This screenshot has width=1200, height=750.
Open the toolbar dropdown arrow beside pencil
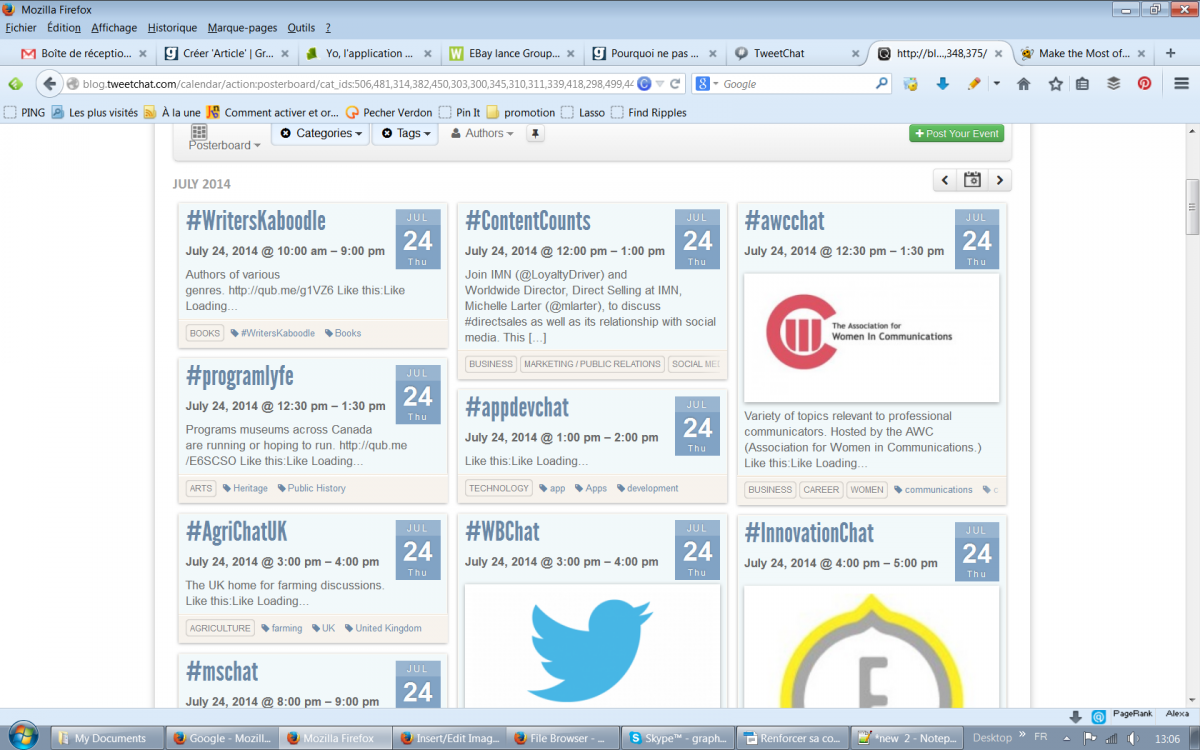coord(996,84)
